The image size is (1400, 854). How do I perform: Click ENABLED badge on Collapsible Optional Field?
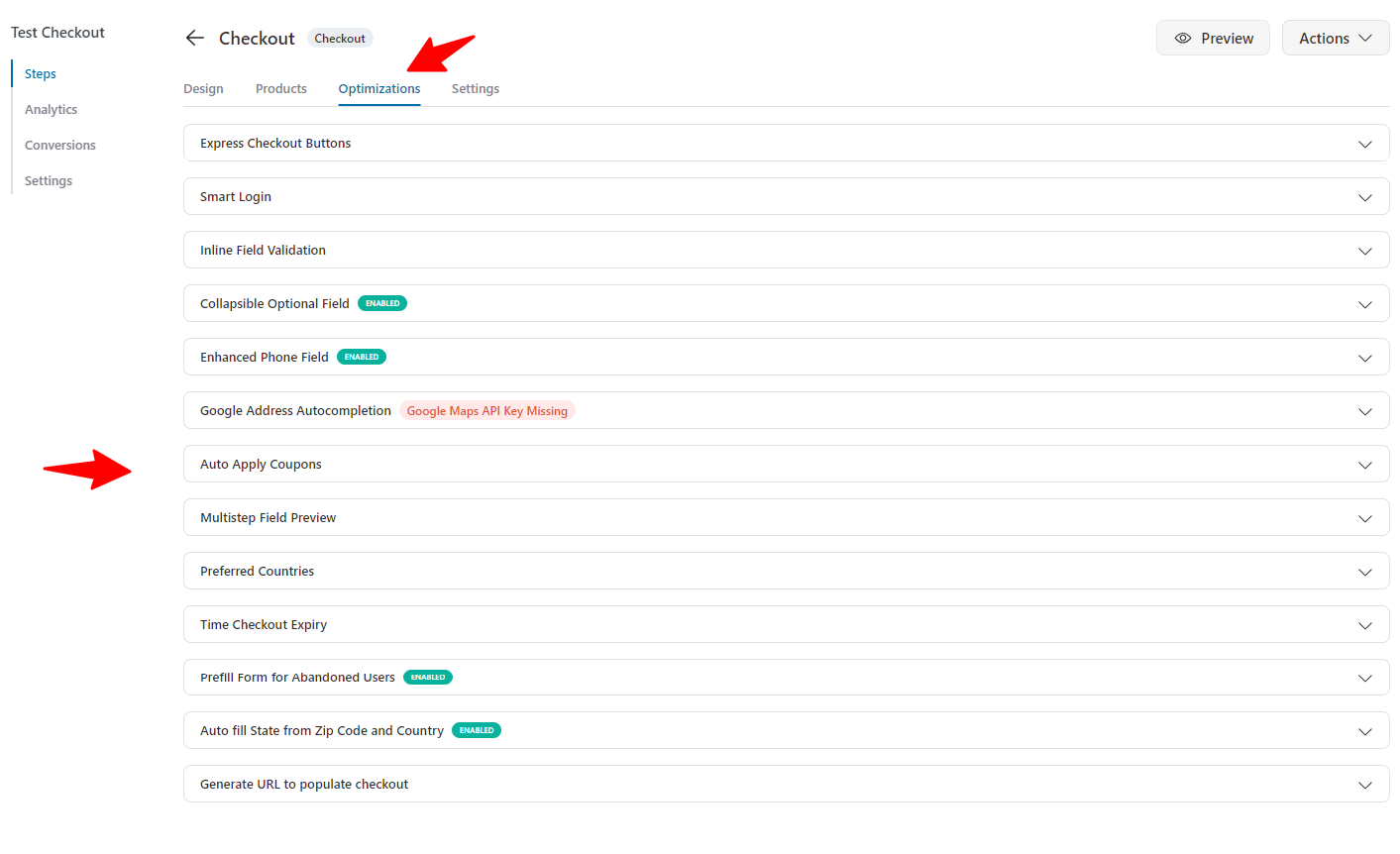point(382,303)
